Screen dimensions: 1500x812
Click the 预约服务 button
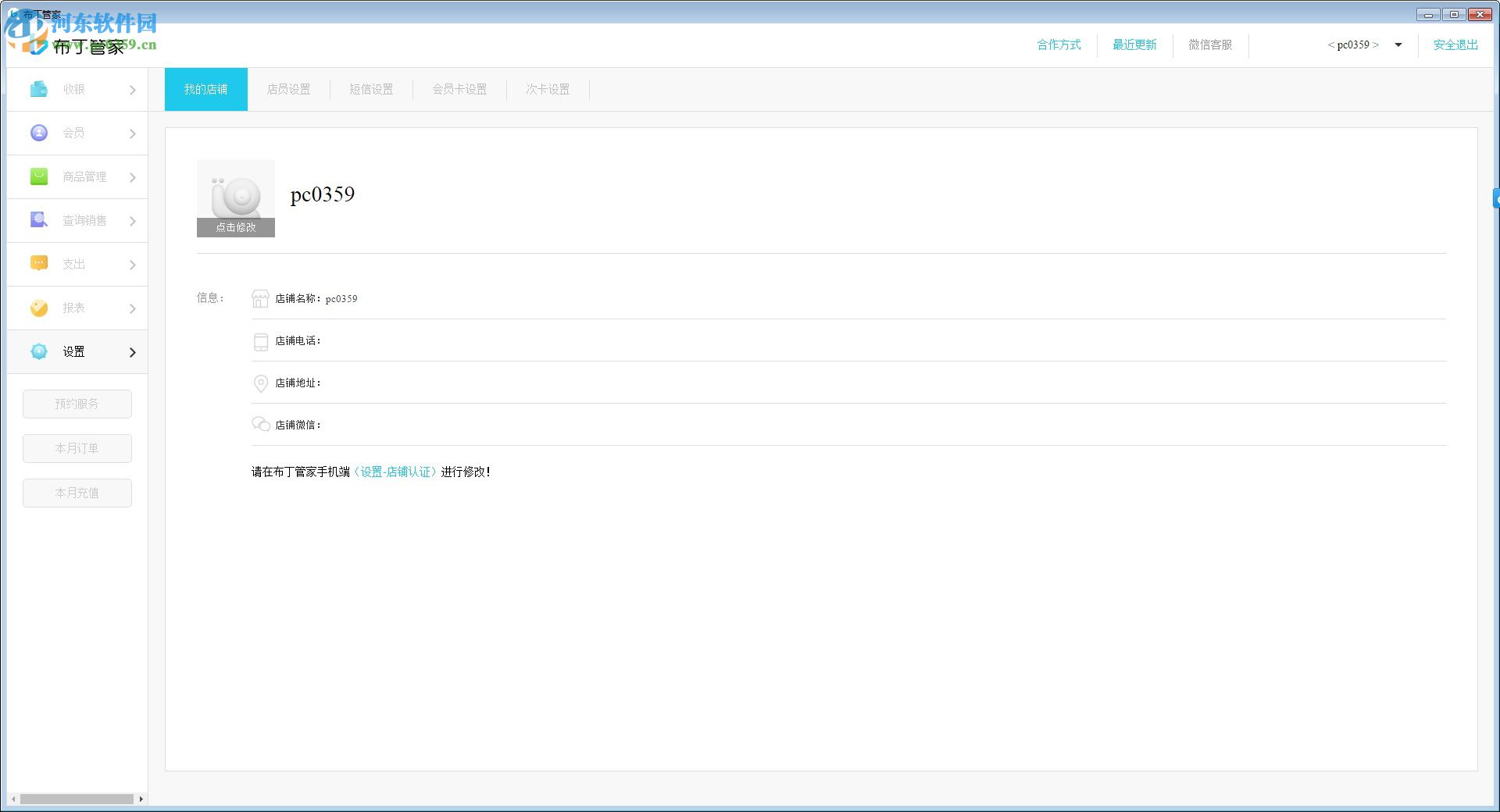pos(77,404)
